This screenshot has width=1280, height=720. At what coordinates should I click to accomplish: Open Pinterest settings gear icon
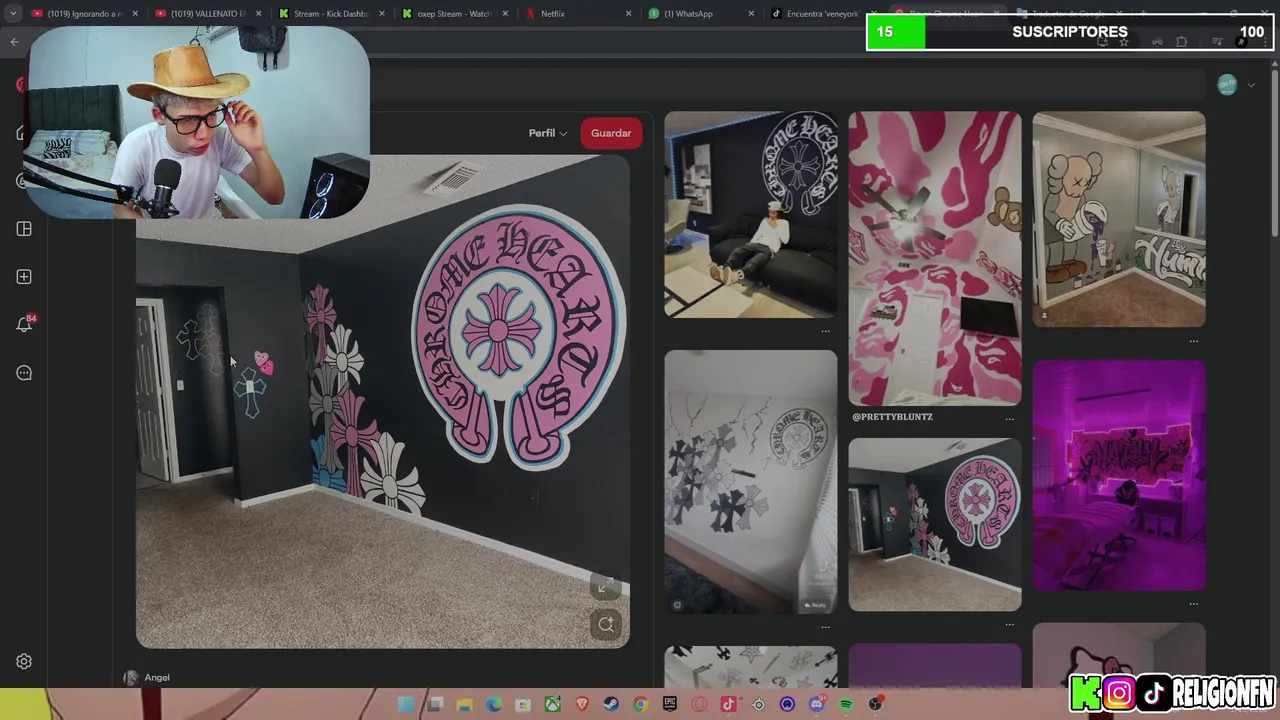[x=24, y=661]
